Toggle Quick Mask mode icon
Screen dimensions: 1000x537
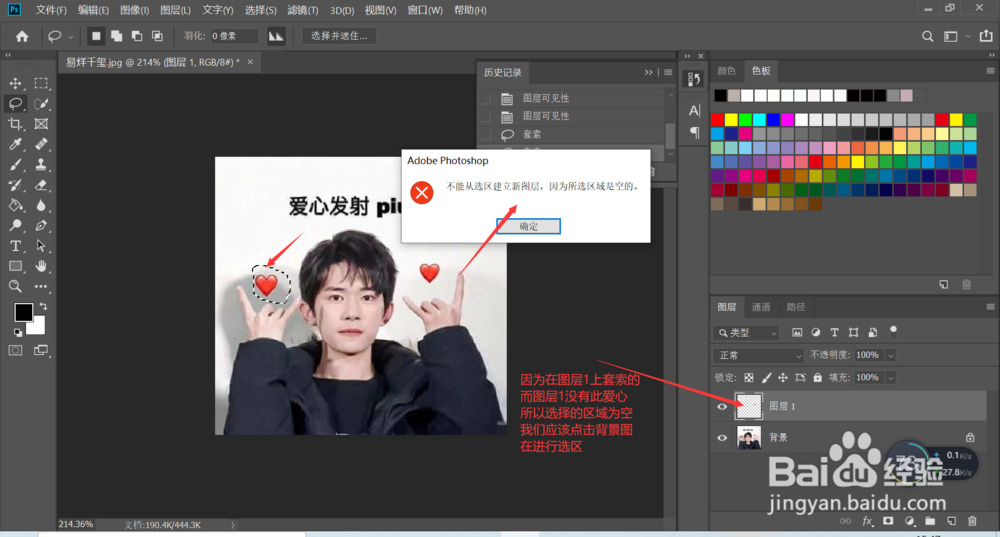15,350
